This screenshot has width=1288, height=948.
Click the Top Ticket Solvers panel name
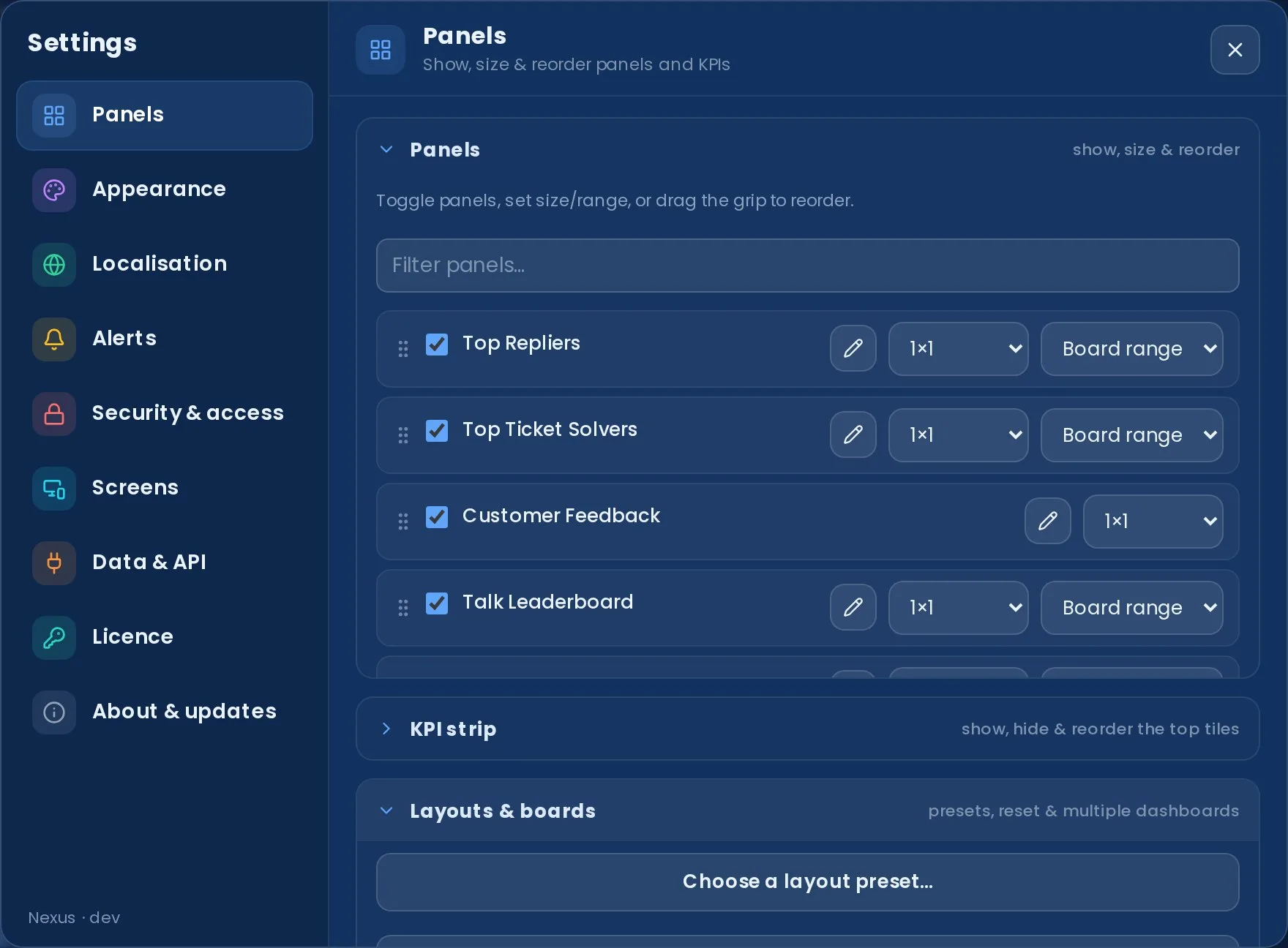click(x=550, y=429)
